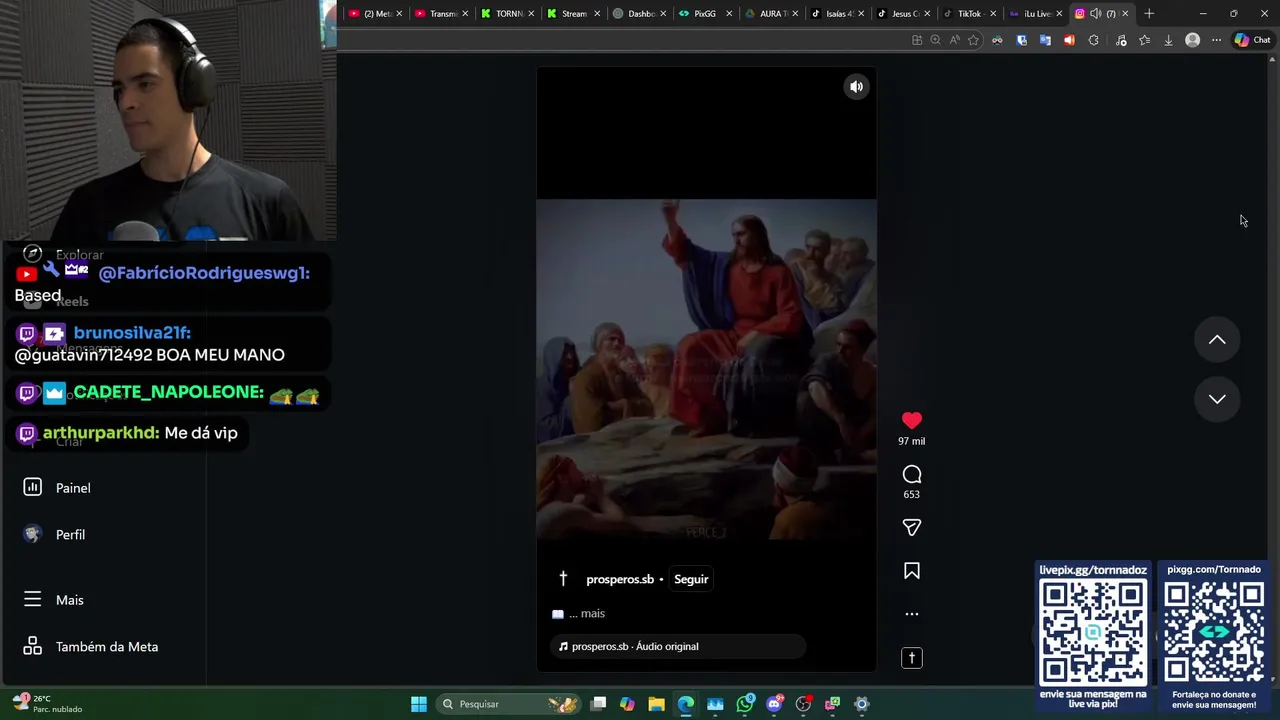This screenshot has height=720, width=1280.
Task: Open Discord from the taskbar
Action: point(774,704)
